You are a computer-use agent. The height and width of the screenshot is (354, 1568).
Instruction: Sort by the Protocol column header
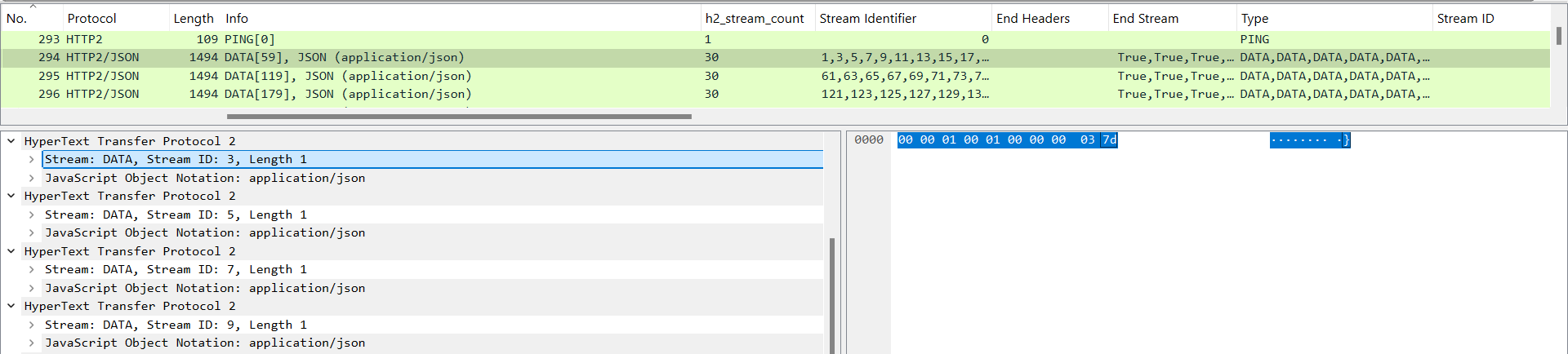[91, 18]
